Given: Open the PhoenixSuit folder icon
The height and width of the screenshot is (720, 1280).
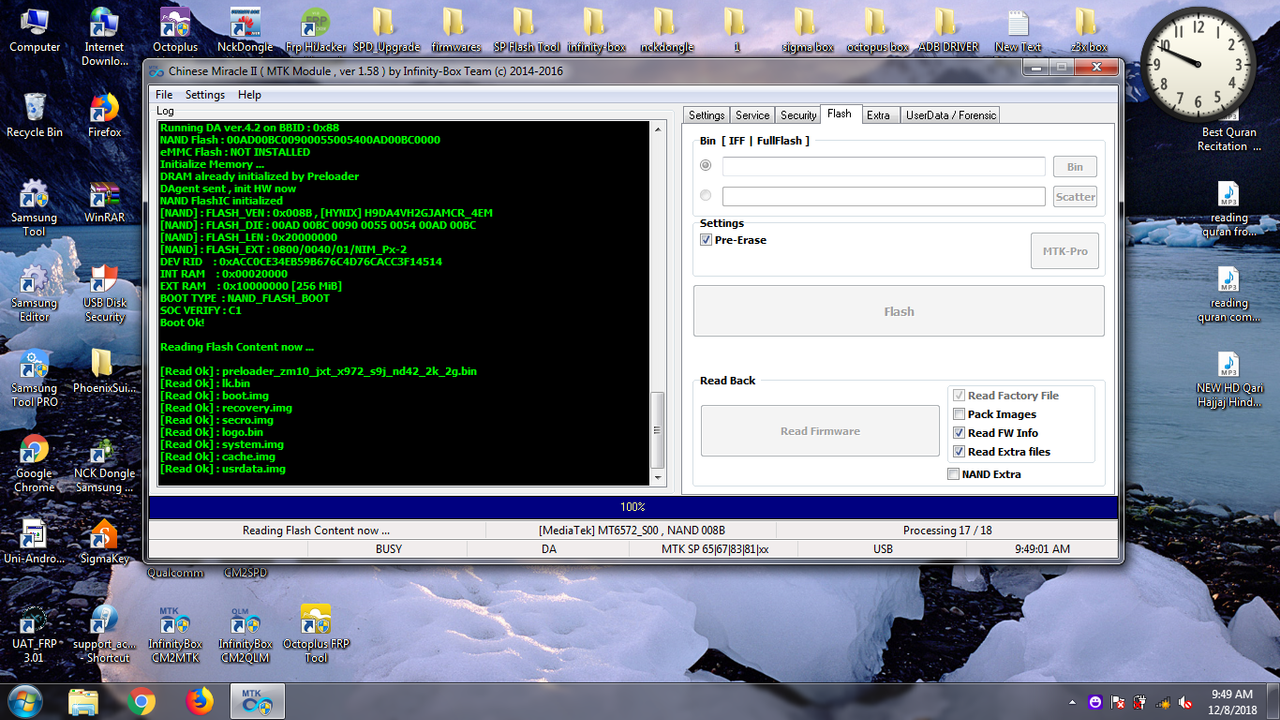Looking at the screenshot, I should [x=104, y=370].
